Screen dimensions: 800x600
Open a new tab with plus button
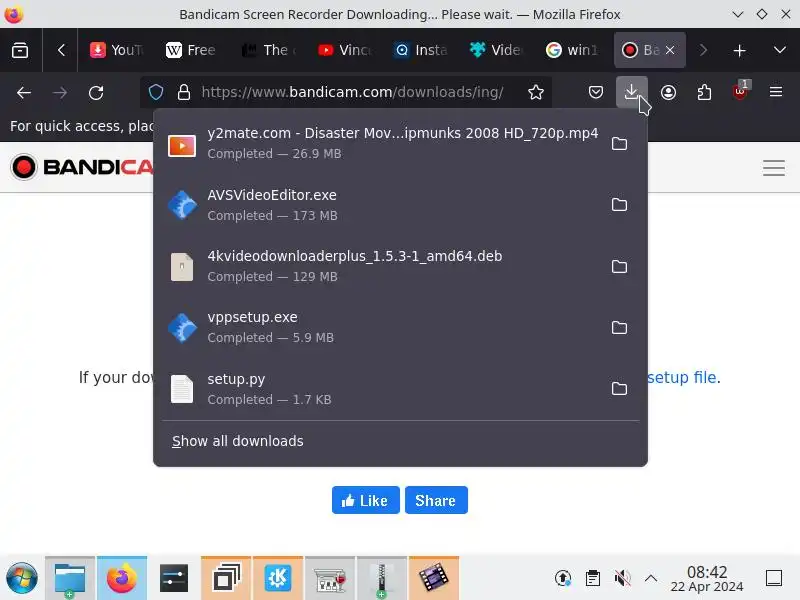(739, 50)
